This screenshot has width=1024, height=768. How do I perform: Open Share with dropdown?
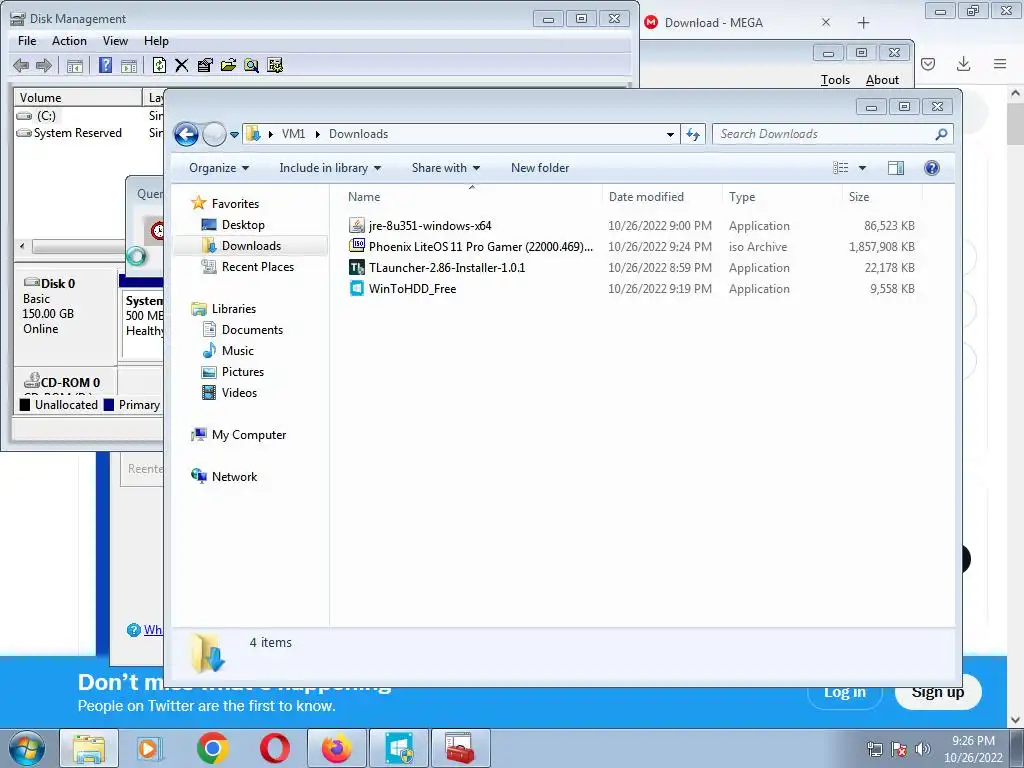[446, 168]
